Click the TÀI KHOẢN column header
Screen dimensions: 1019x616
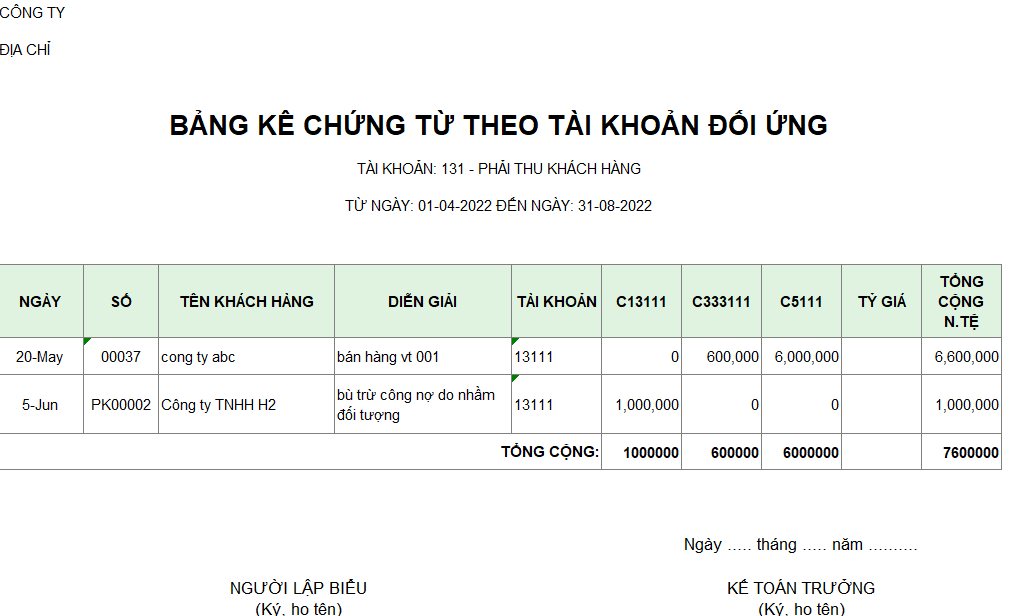click(x=556, y=302)
